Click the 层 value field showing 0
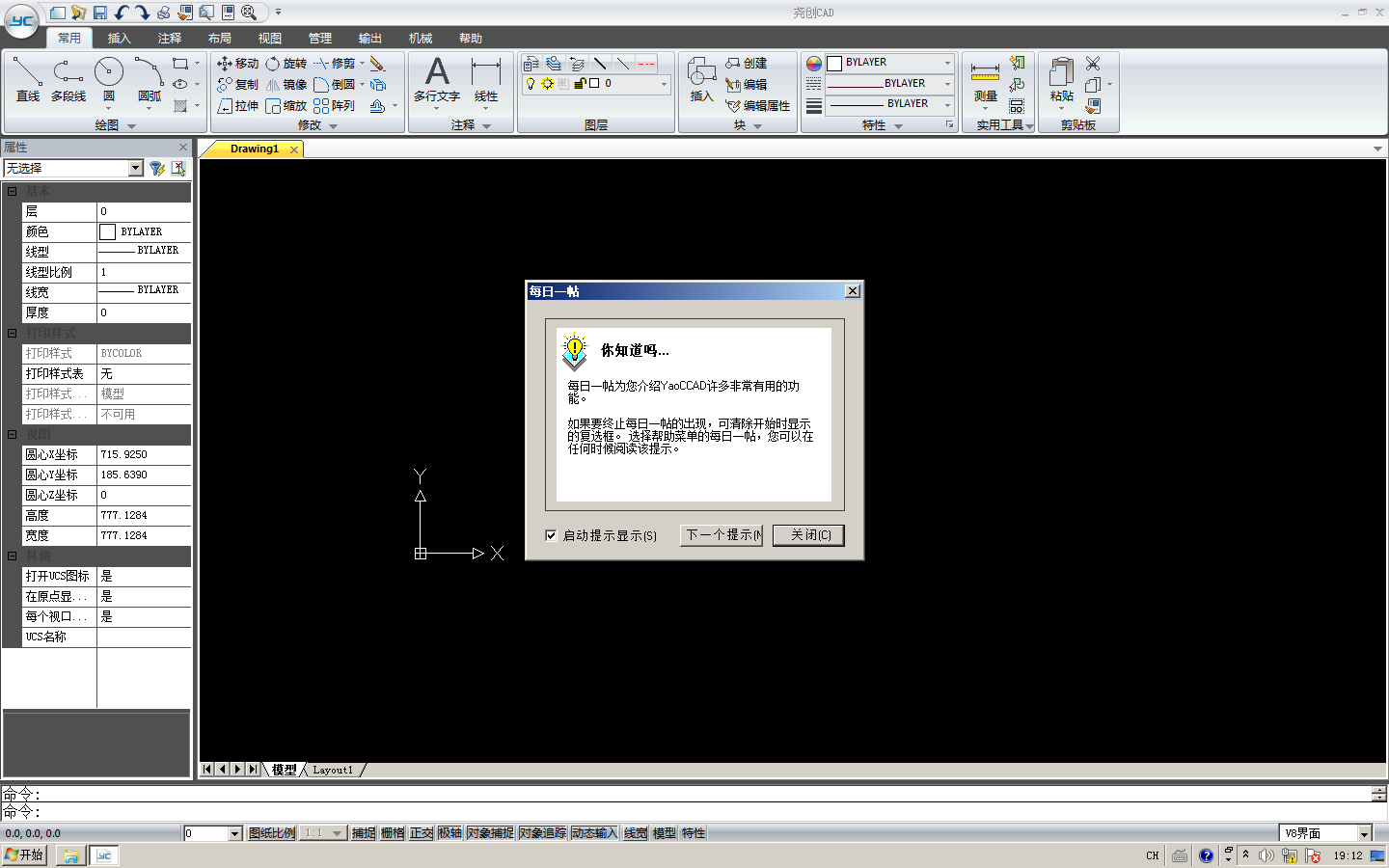 [x=144, y=211]
